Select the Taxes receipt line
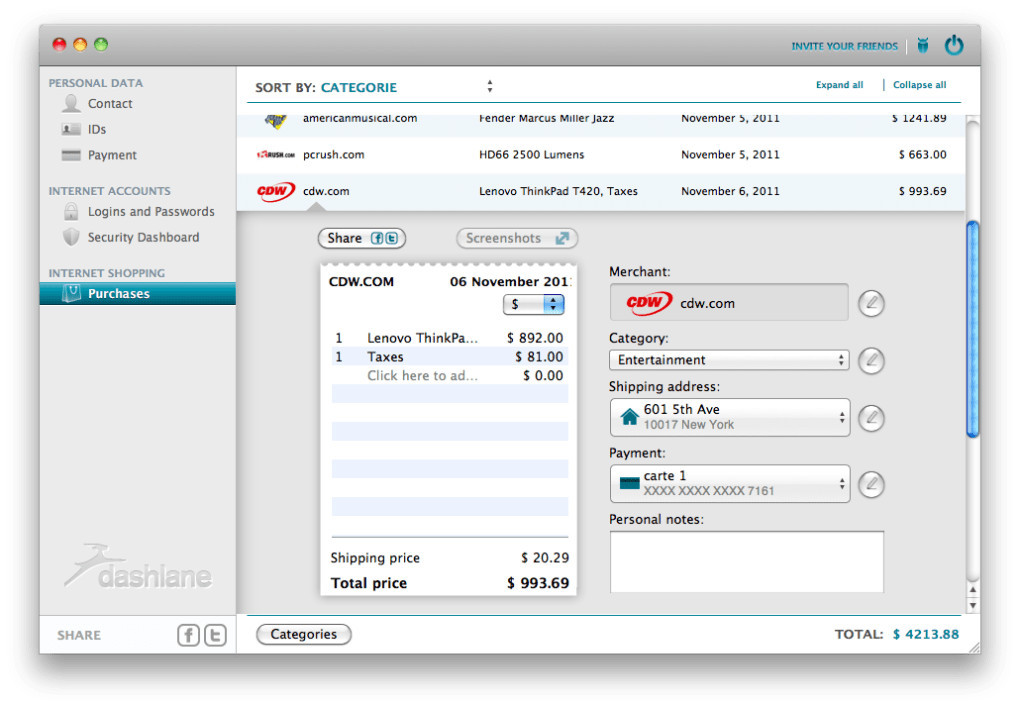Viewport: 1020px width, 708px height. point(450,357)
